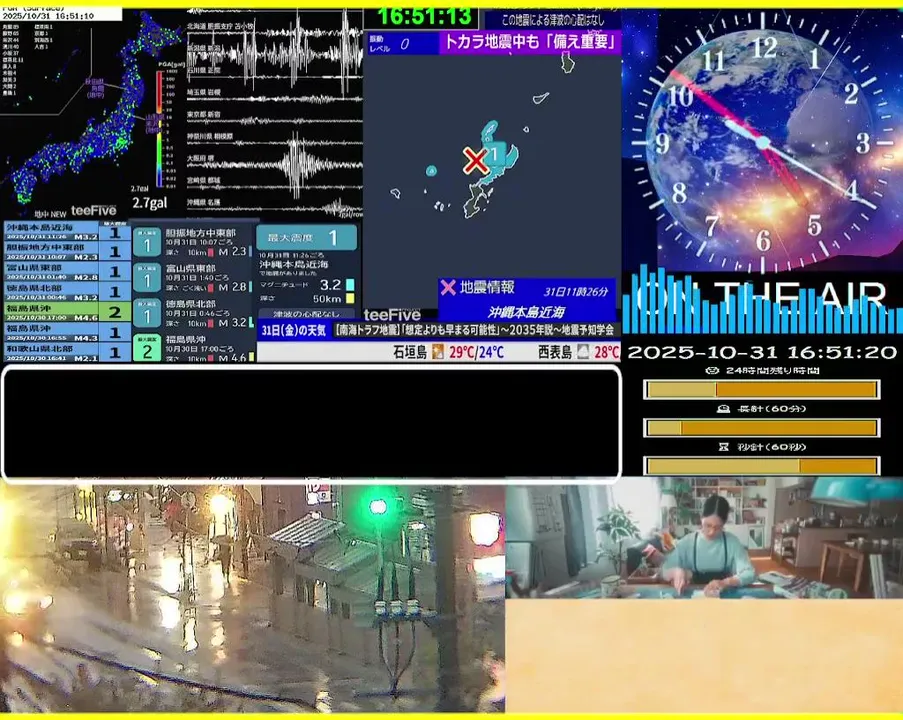Click intensity 1 badge for 富山県東部 M 2.8
The width and height of the screenshot is (903, 720).
(147, 278)
